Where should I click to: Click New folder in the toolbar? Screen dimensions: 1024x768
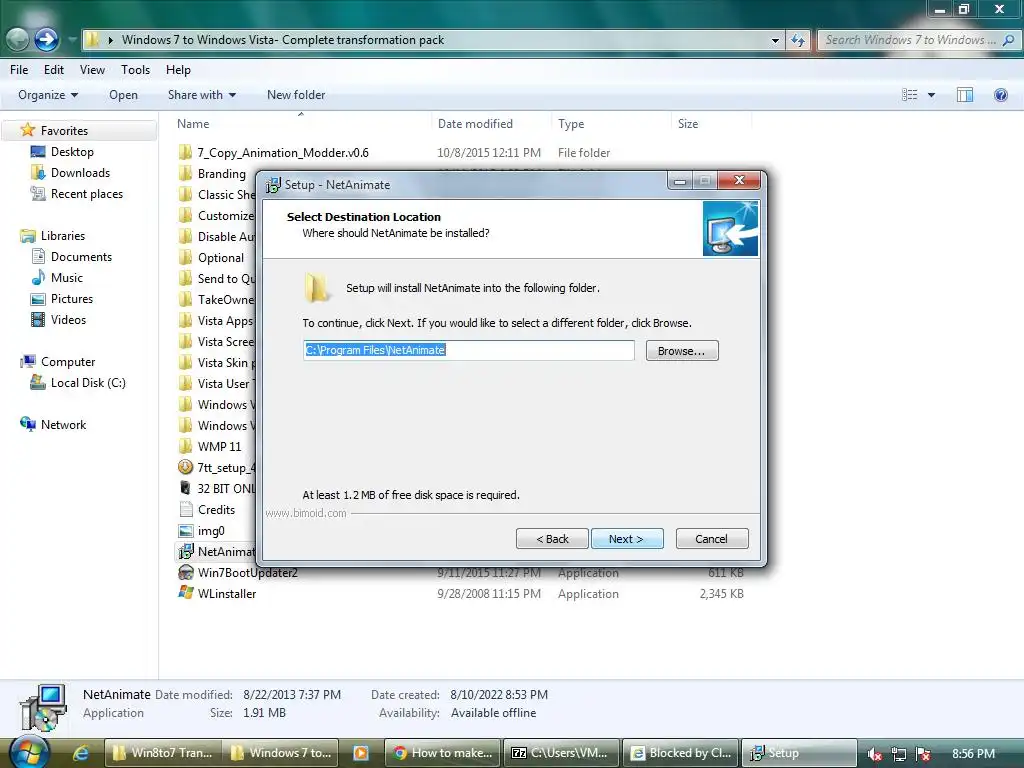296,95
